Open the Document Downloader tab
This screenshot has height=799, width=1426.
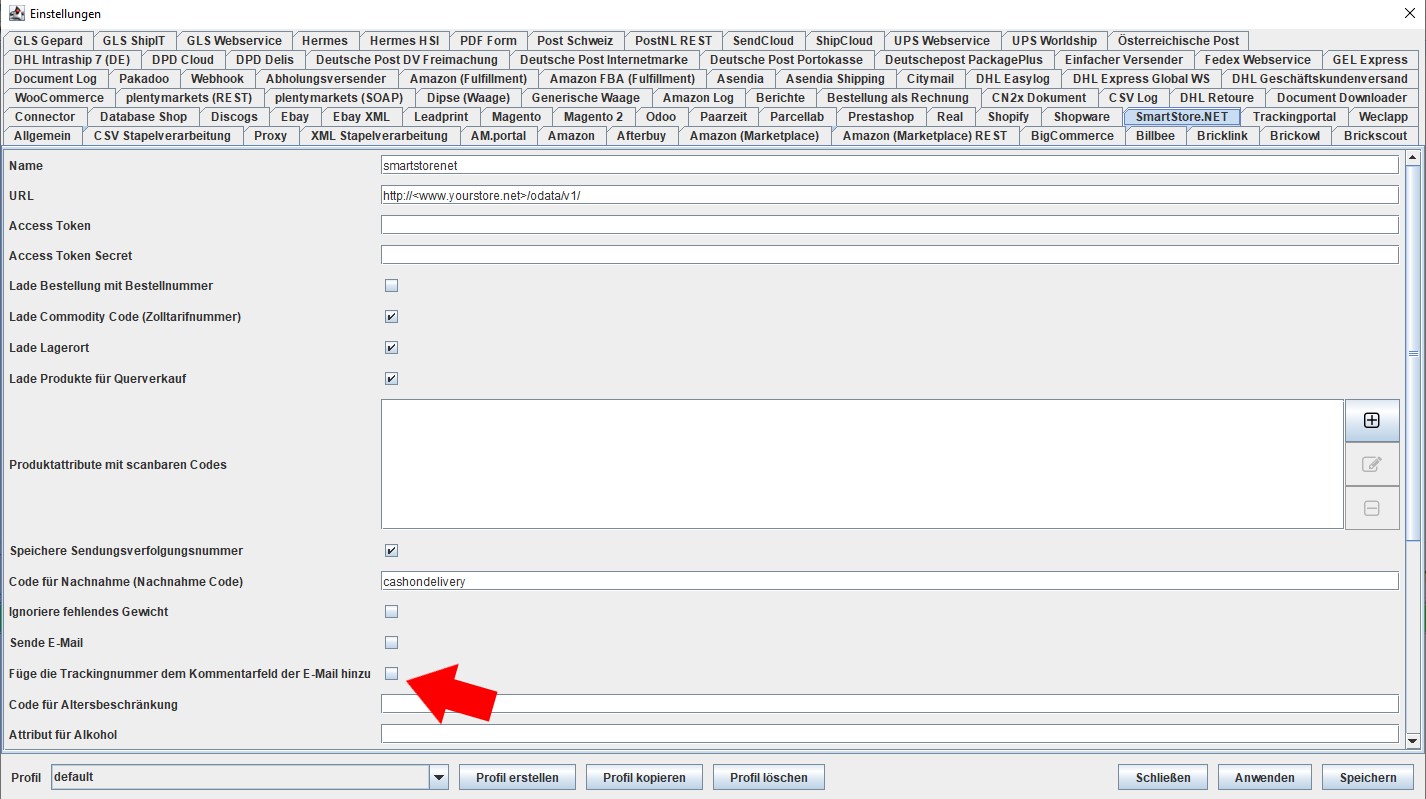[1341, 98]
